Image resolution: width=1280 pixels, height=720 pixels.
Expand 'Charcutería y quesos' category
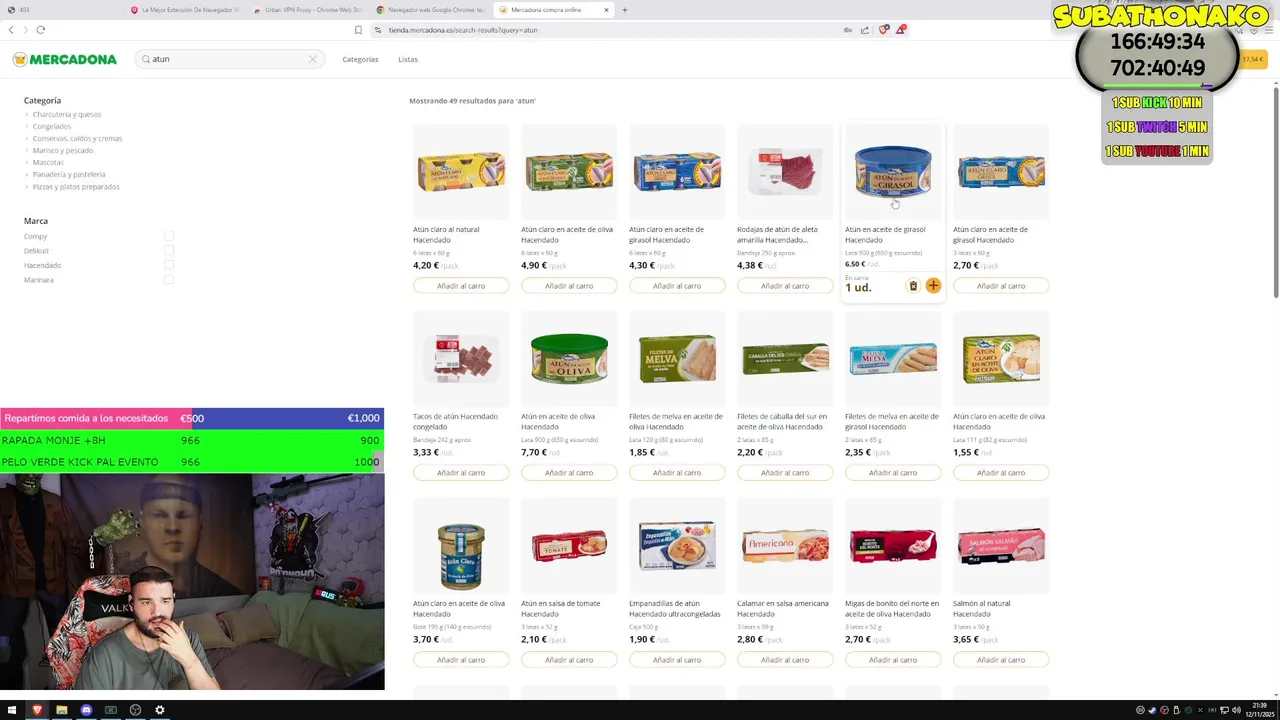[66, 114]
